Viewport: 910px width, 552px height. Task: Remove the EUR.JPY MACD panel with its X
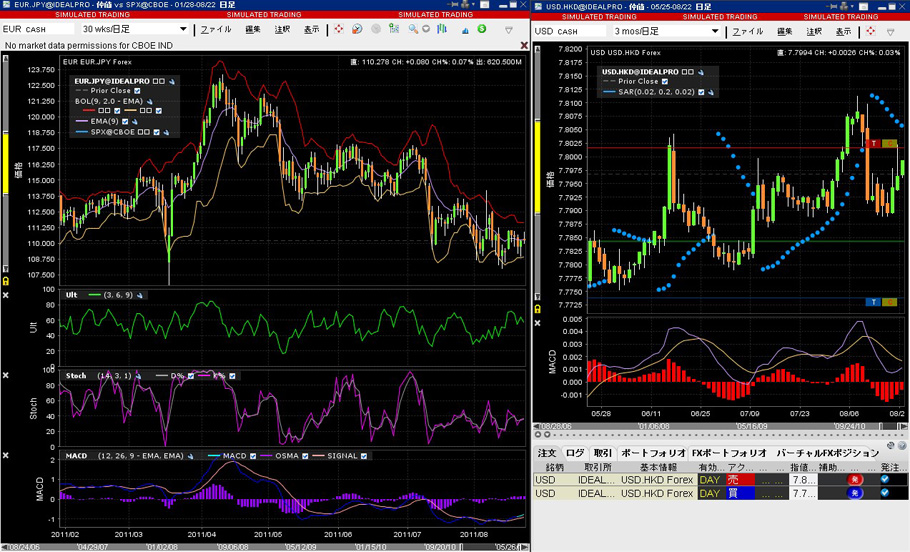(6, 455)
